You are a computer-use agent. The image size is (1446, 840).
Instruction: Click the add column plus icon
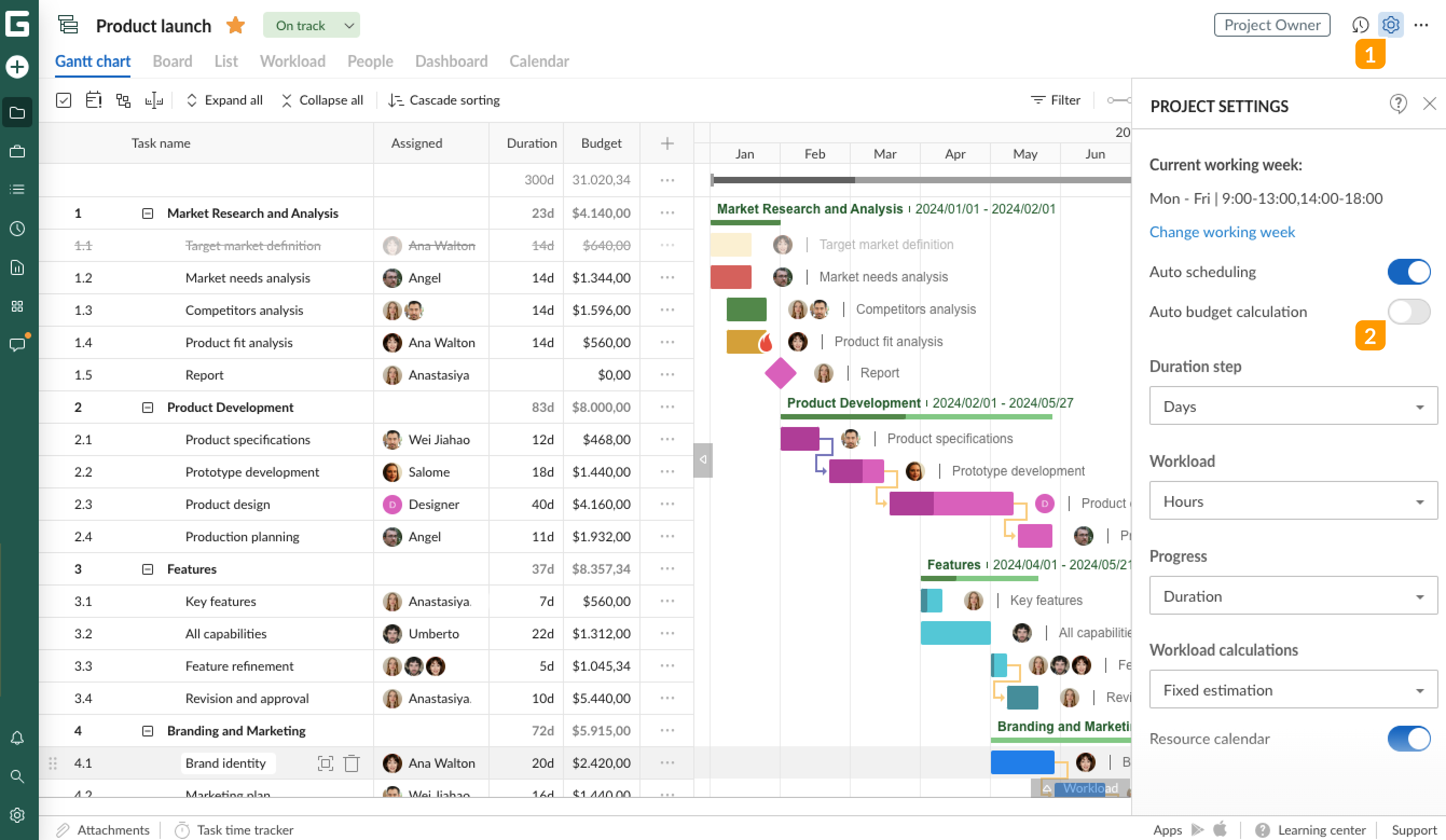667,143
